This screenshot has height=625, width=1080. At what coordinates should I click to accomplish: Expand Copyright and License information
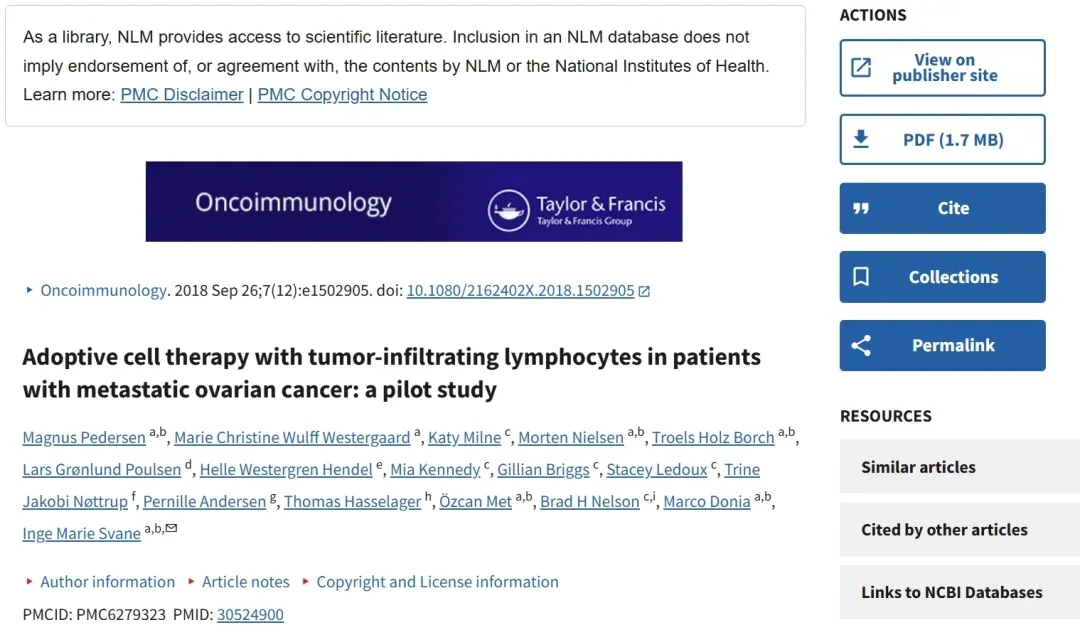430,582
